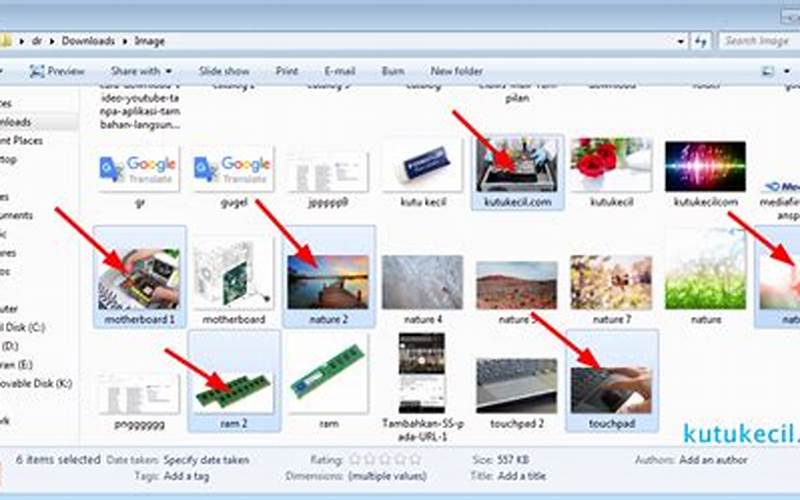Select the nature 4 thumbnail
The image size is (800, 500).
tap(422, 282)
